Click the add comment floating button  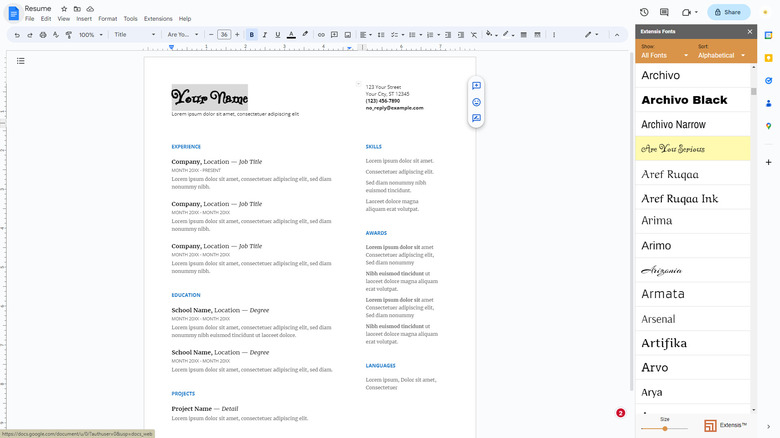tap(477, 86)
